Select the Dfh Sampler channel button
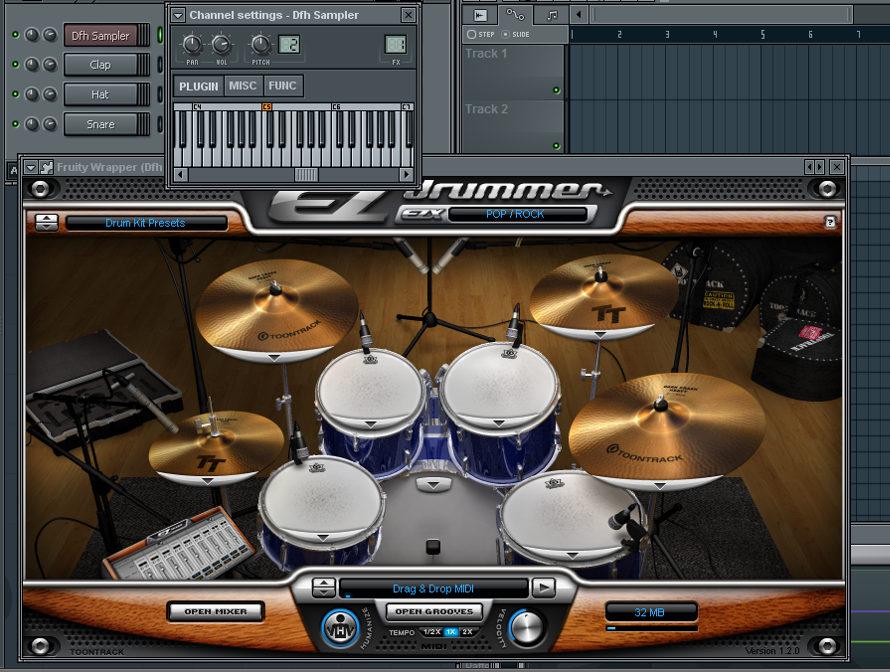The height and width of the screenshot is (672, 890). [100, 36]
